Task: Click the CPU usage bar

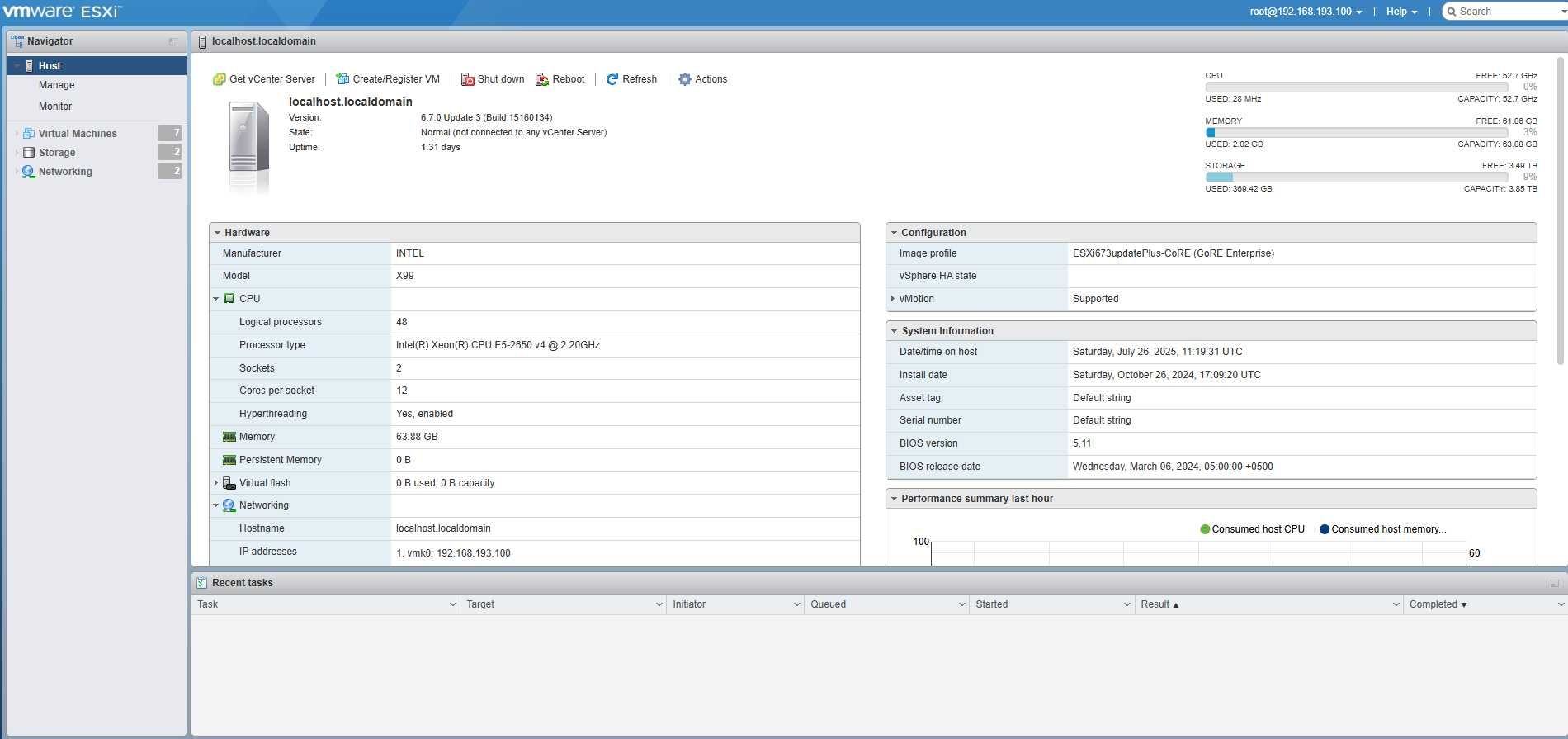Action: tap(1356, 87)
